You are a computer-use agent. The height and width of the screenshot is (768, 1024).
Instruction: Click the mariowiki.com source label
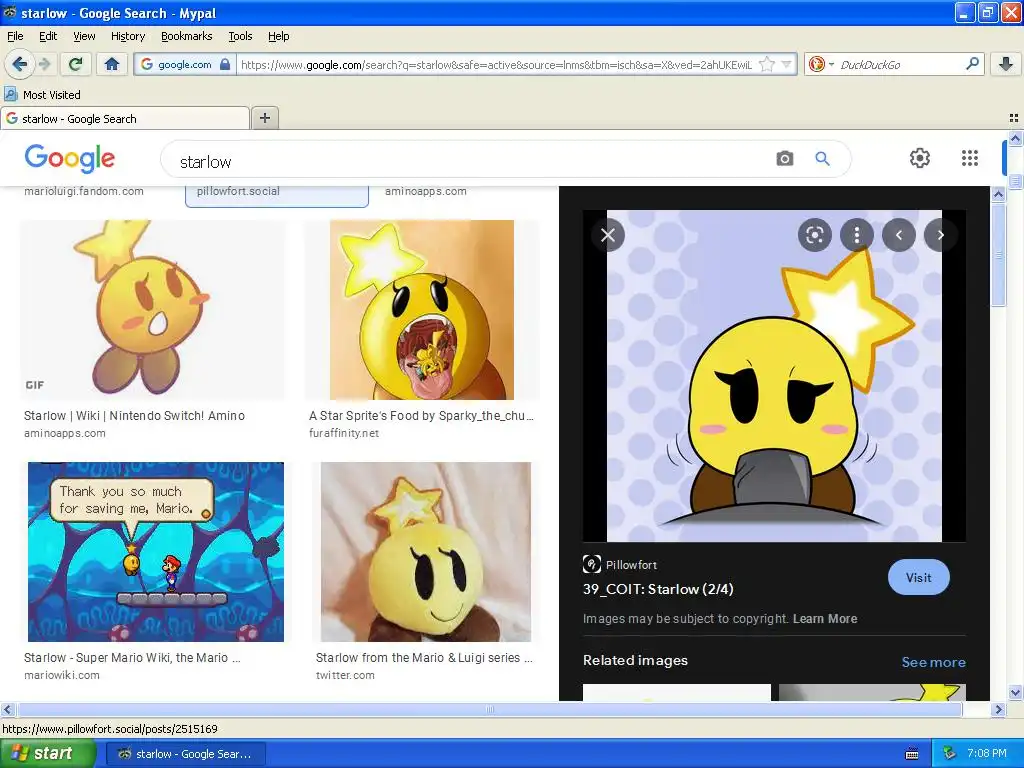pos(62,675)
